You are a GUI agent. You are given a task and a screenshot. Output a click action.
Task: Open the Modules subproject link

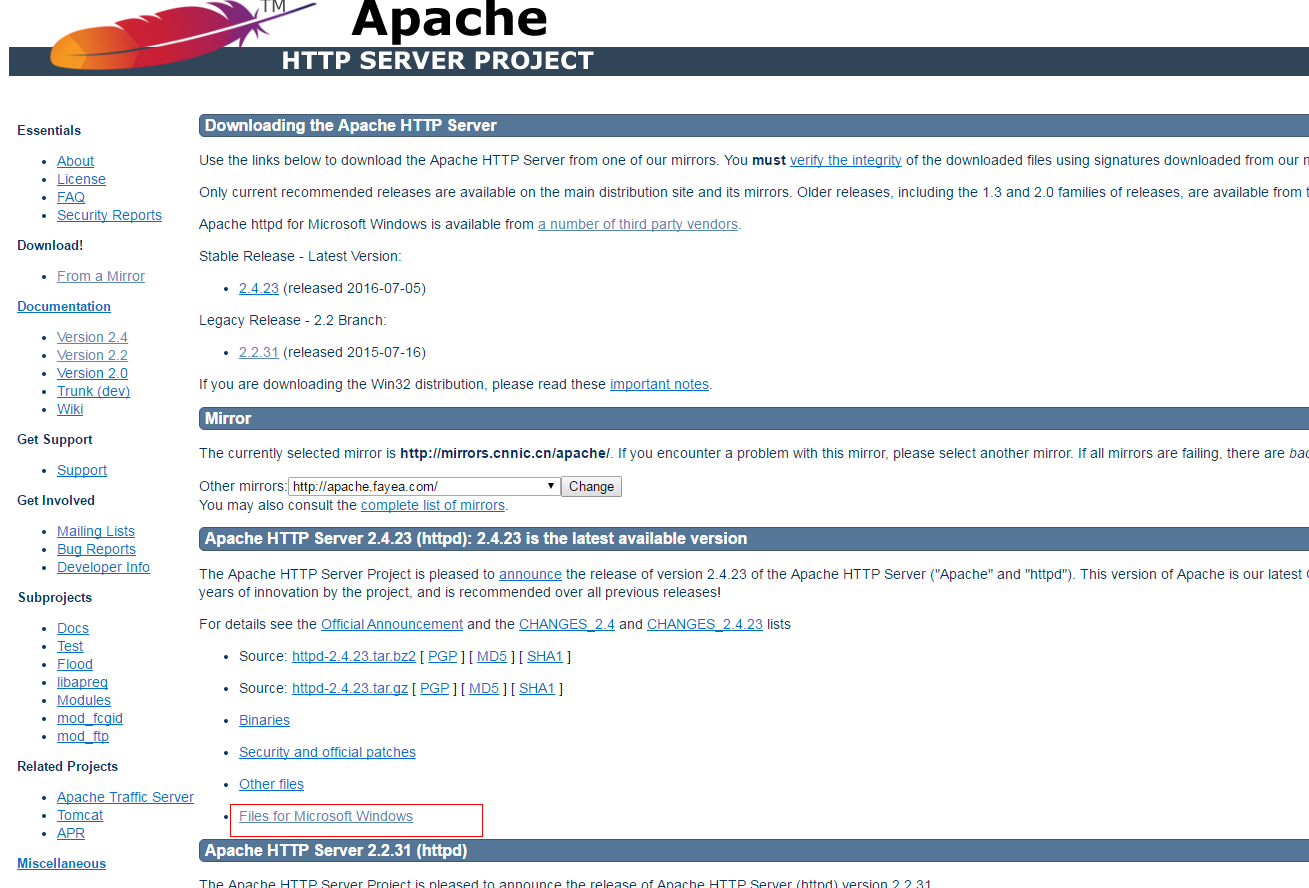tap(84, 700)
